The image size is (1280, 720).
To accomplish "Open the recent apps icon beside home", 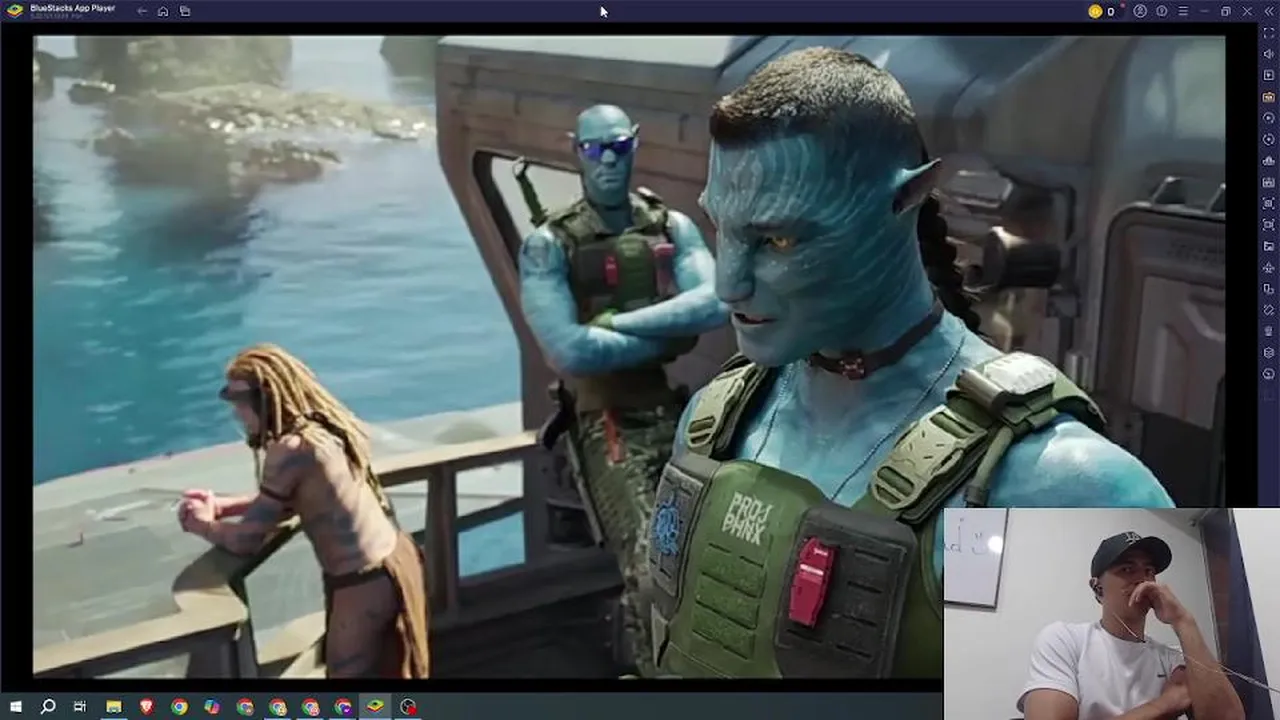I will pos(185,11).
